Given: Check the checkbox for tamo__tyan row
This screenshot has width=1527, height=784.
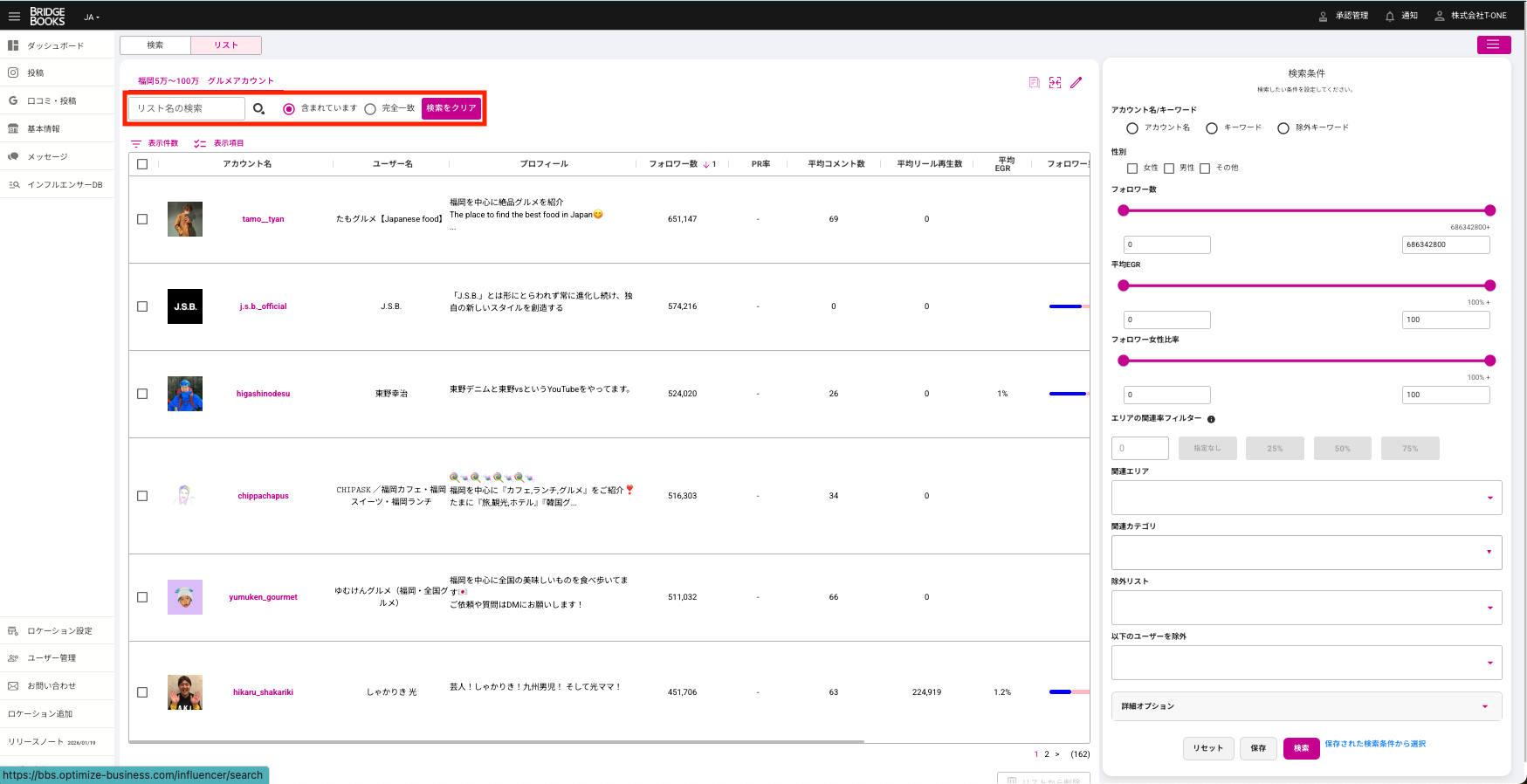Looking at the screenshot, I should click(x=142, y=219).
